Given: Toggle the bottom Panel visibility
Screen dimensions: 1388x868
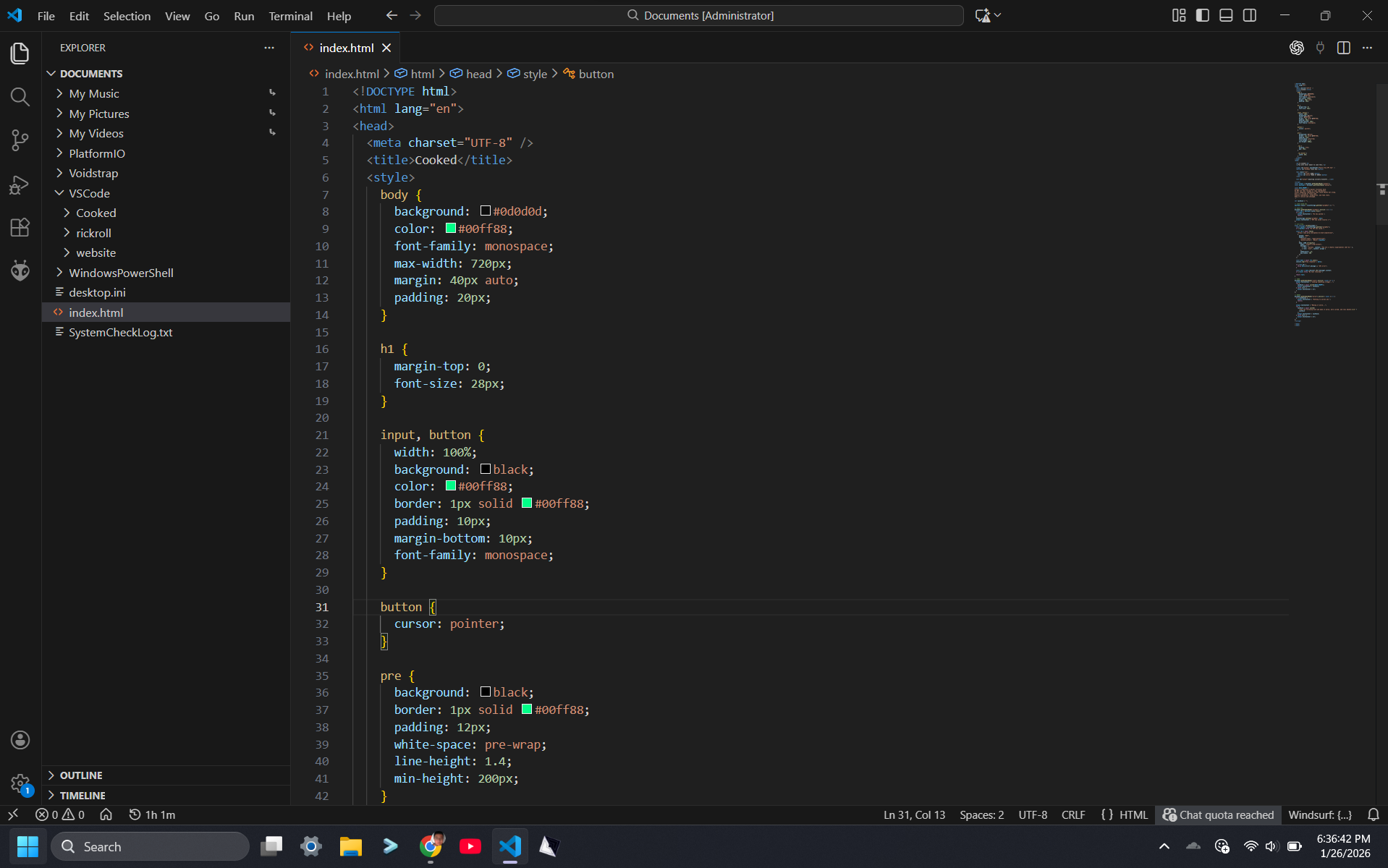Looking at the screenshot, I should tap(1226, 15).
